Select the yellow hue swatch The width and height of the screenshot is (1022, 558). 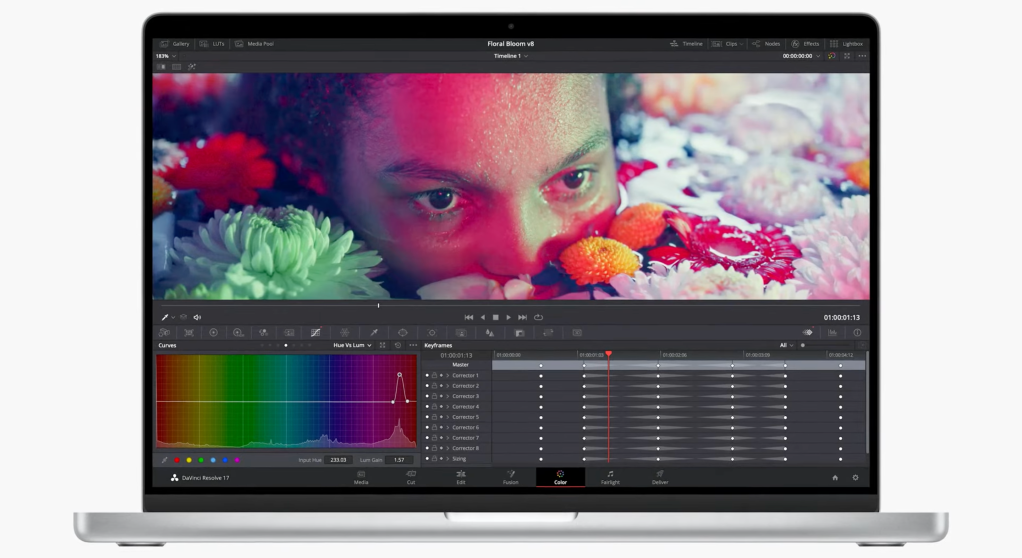click(189, 460)
